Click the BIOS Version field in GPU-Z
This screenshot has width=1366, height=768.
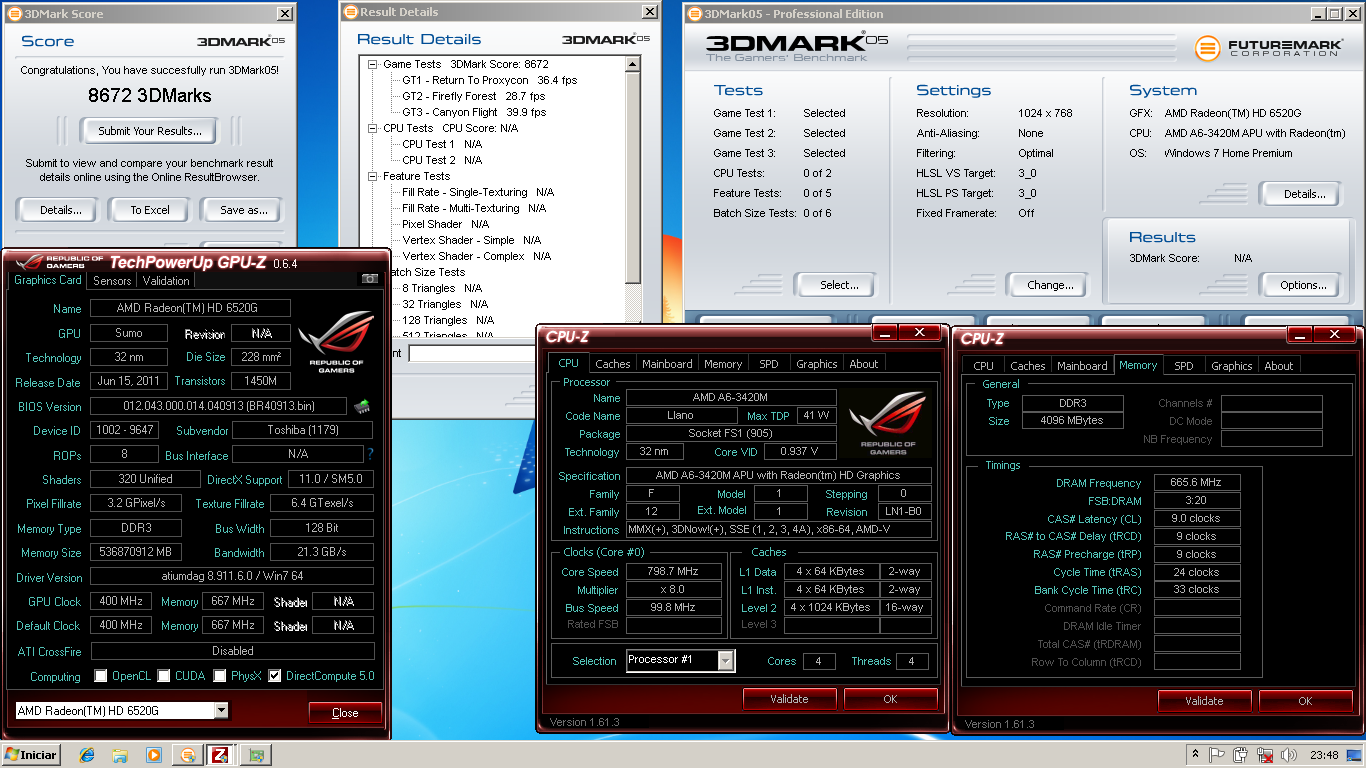pyautogui.click(x=218, y=406)
